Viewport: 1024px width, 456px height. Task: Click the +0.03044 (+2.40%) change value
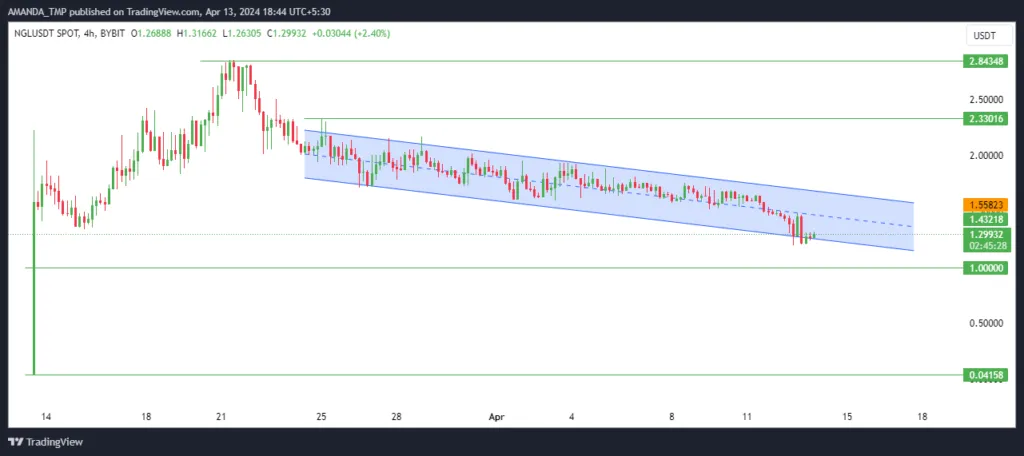[352, 33]
